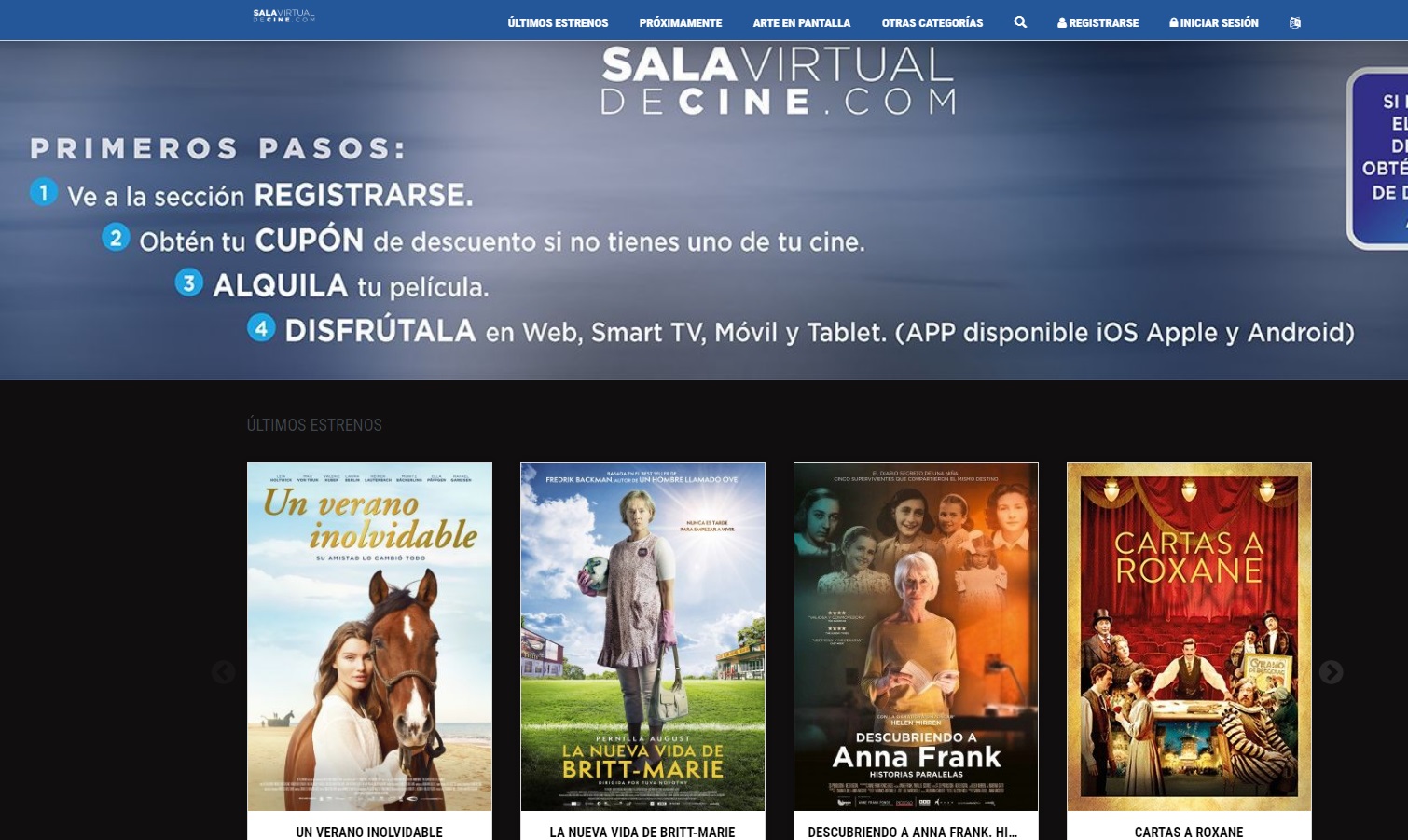Click the Primeros Pasos hero banner
Image resolution: width=1408 pixels, height=840 pixels.
tap(704, 210)
